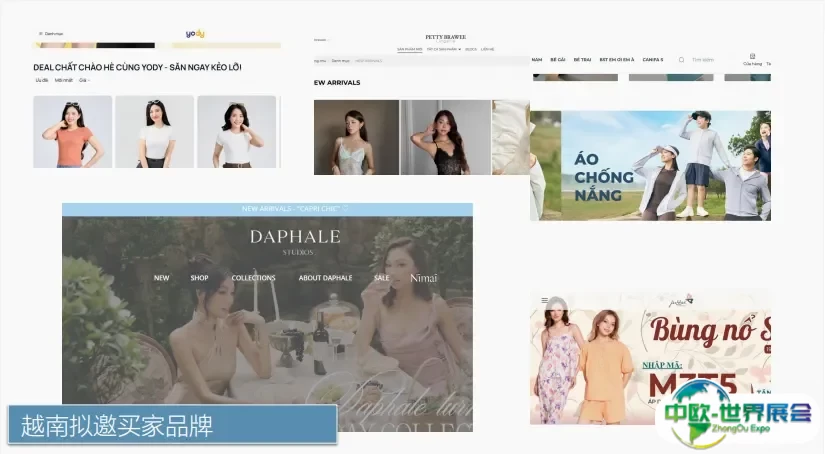825x454 pixels.
Task: Open the black lace lingerie product
Action: point(446,137)
